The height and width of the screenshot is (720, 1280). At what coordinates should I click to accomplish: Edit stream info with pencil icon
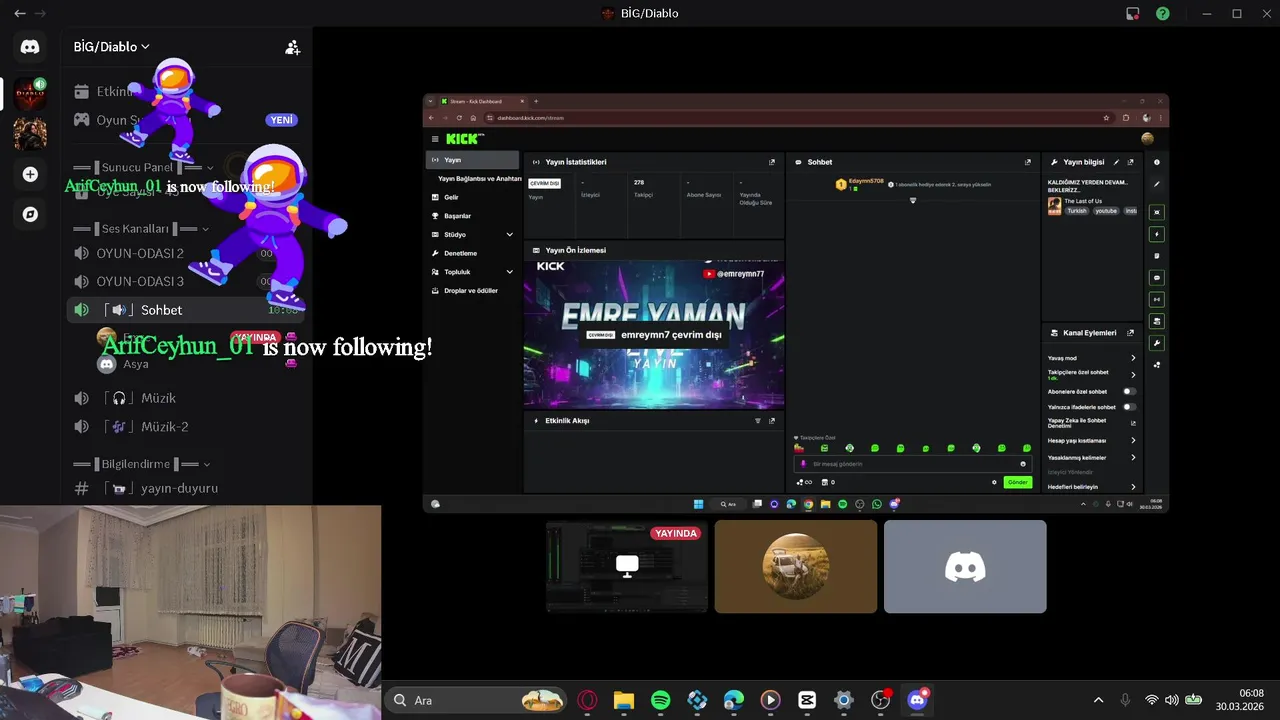click(x=1117, y=162)
